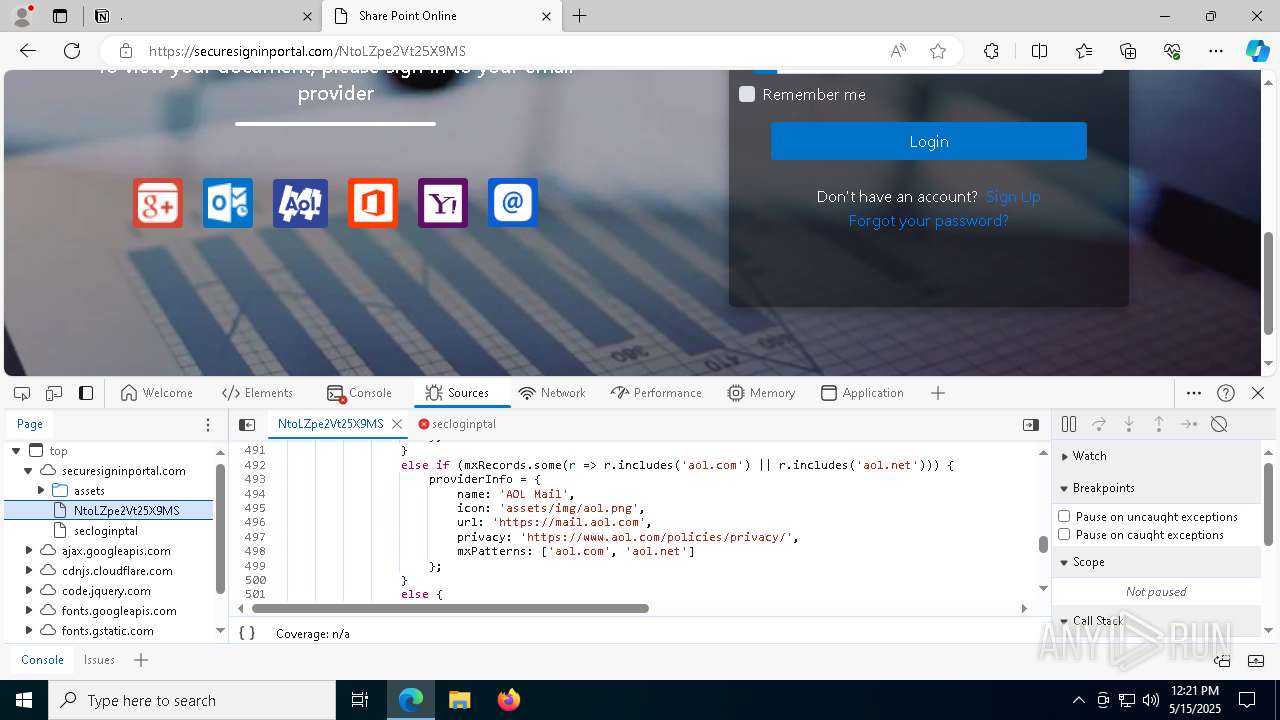
Task: Expand ajax.googleapis.com node
Action: click(x=28, y=551)
